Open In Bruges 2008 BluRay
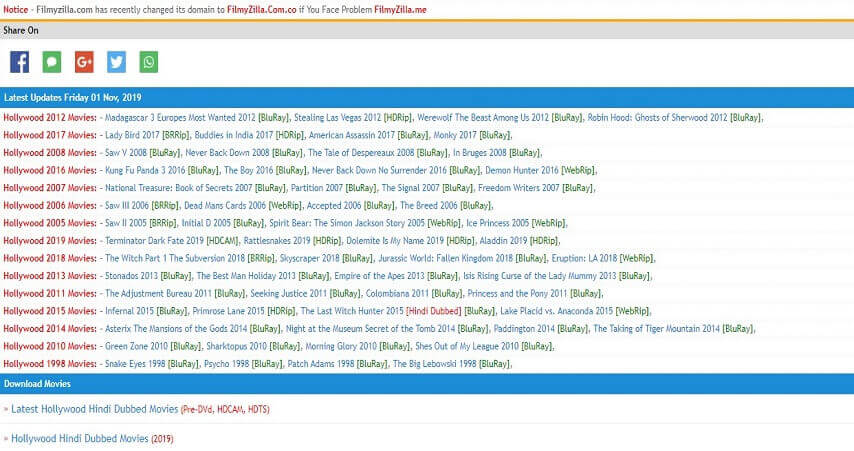 pyautogui.click(x=496, y=153)
